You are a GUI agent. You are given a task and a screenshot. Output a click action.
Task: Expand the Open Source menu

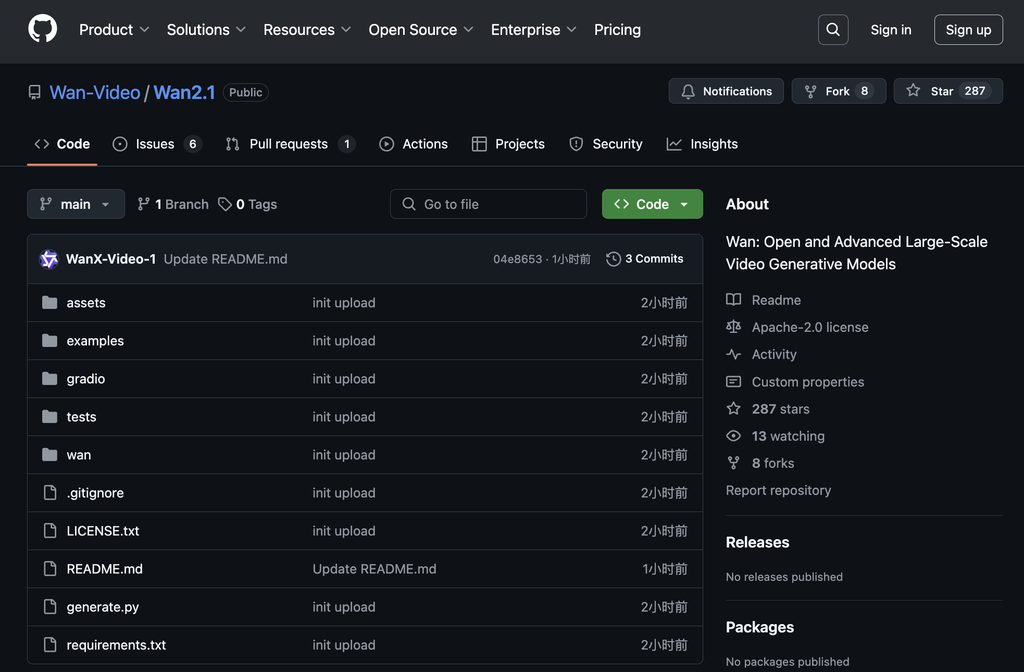coord(421,29)
